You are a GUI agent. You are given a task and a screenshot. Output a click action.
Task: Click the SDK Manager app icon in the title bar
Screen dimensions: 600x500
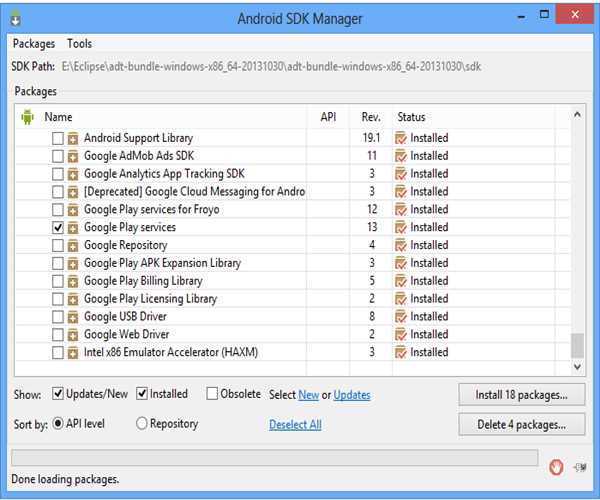pyautogui.click(x=16, y=18)
